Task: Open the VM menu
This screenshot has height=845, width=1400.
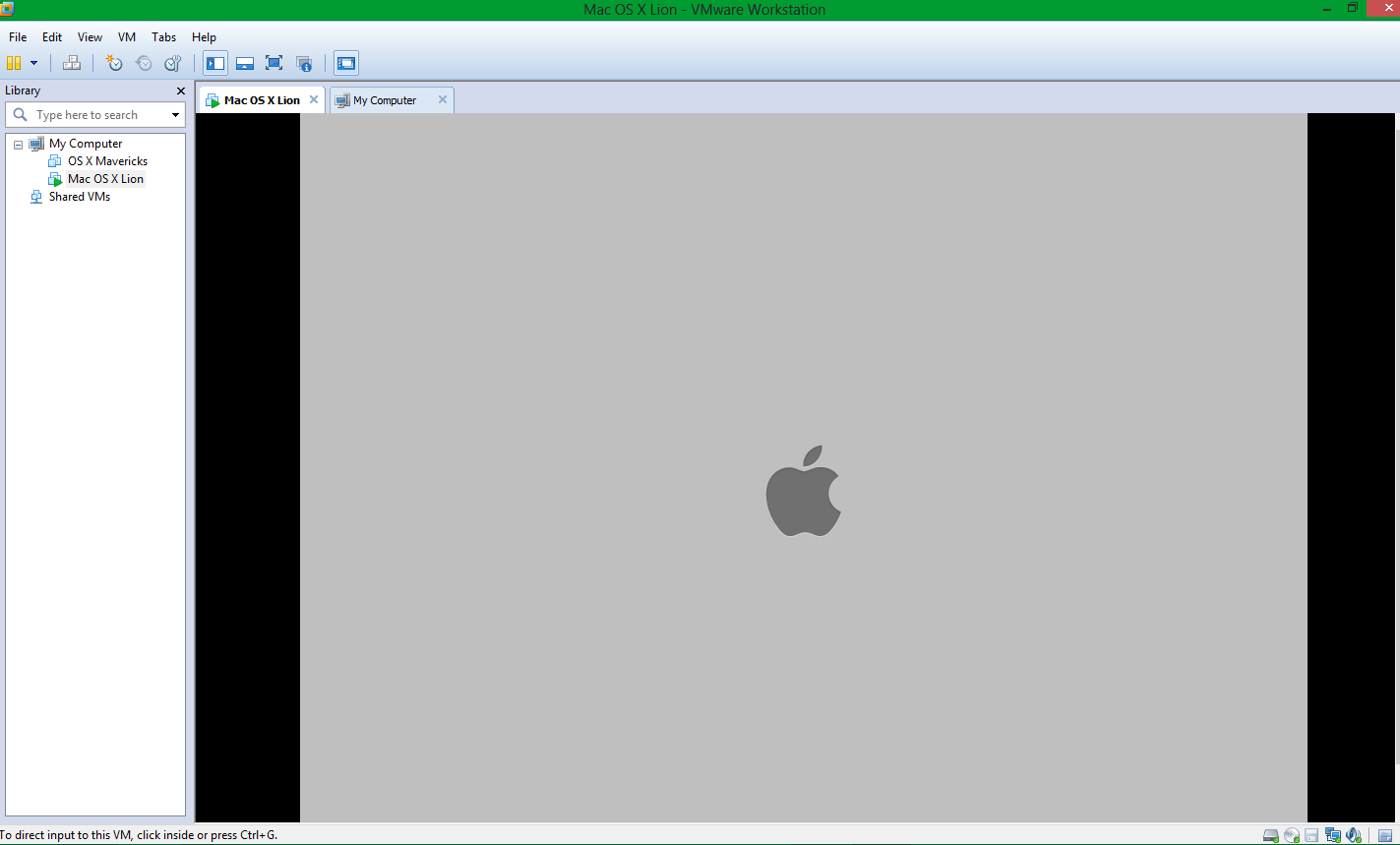Action: tap(127, 37)
